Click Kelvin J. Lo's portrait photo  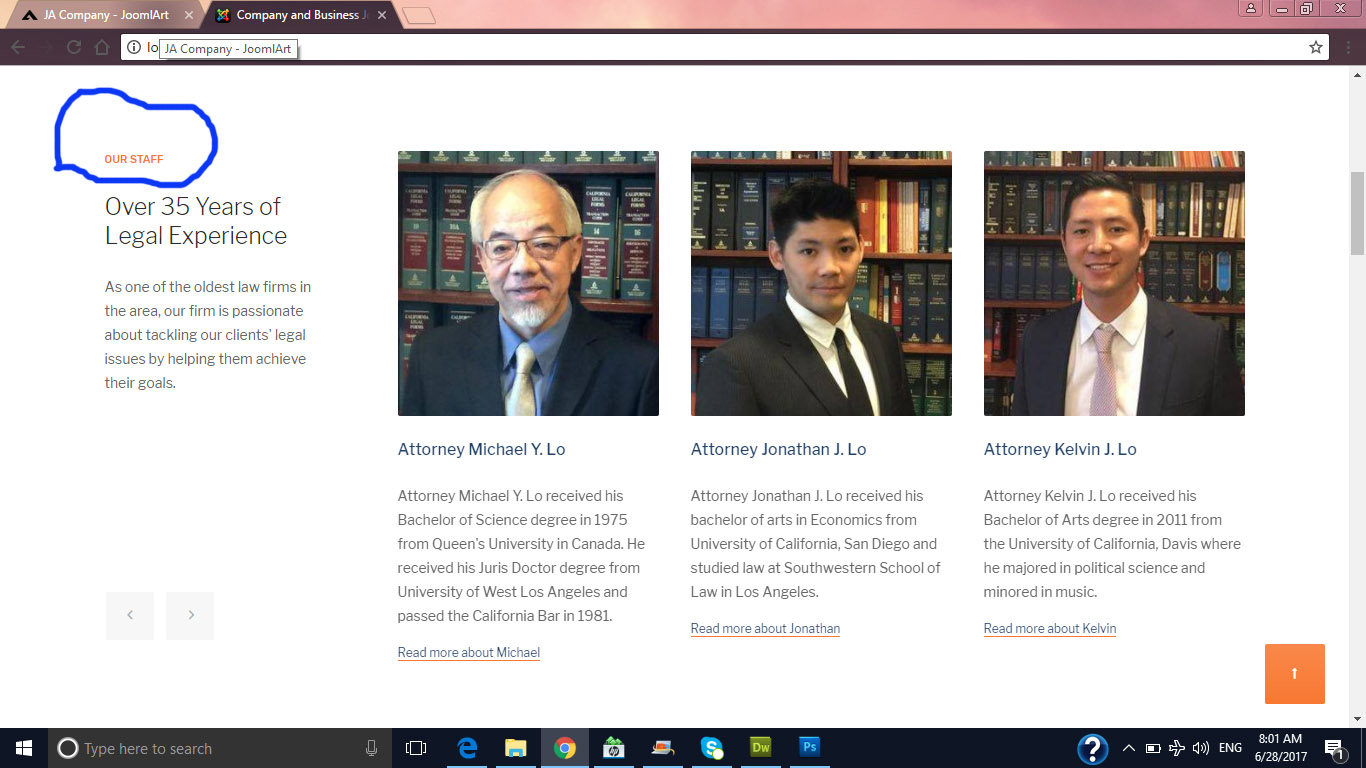pyautogui.click(x=1114, y=283)
